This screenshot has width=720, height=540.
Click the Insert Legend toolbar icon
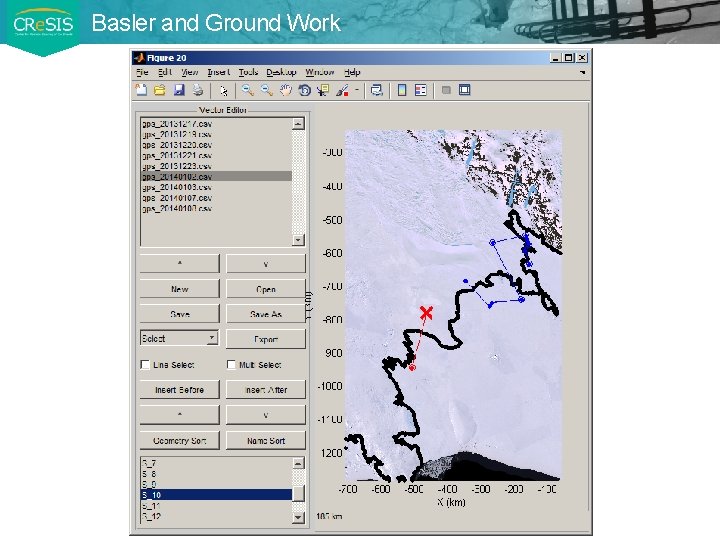point(421,90)
